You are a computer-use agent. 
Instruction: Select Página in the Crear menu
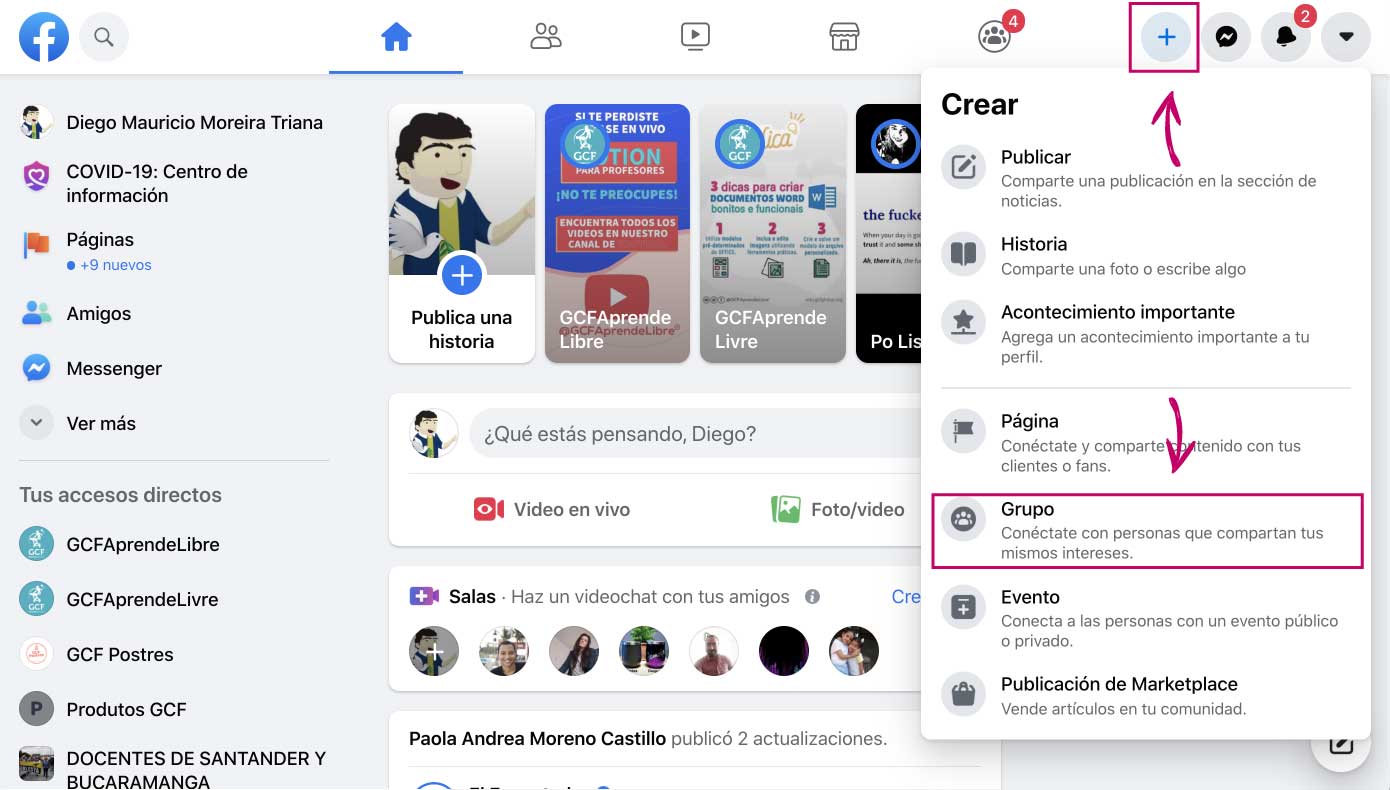[1146, 443]
